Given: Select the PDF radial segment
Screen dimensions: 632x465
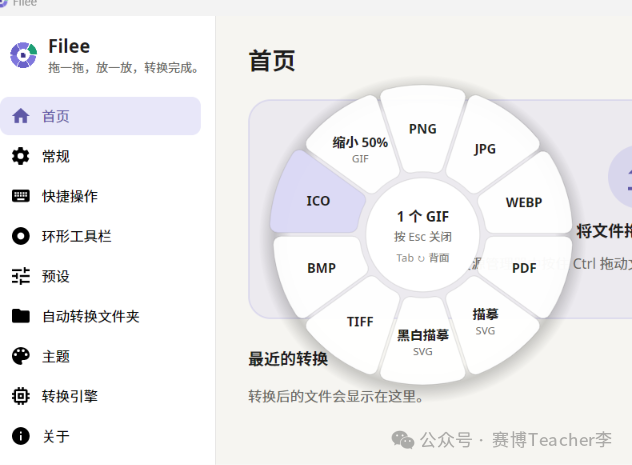Looking at the screenshot, I should pyautogui.click(x=524, y=268).
